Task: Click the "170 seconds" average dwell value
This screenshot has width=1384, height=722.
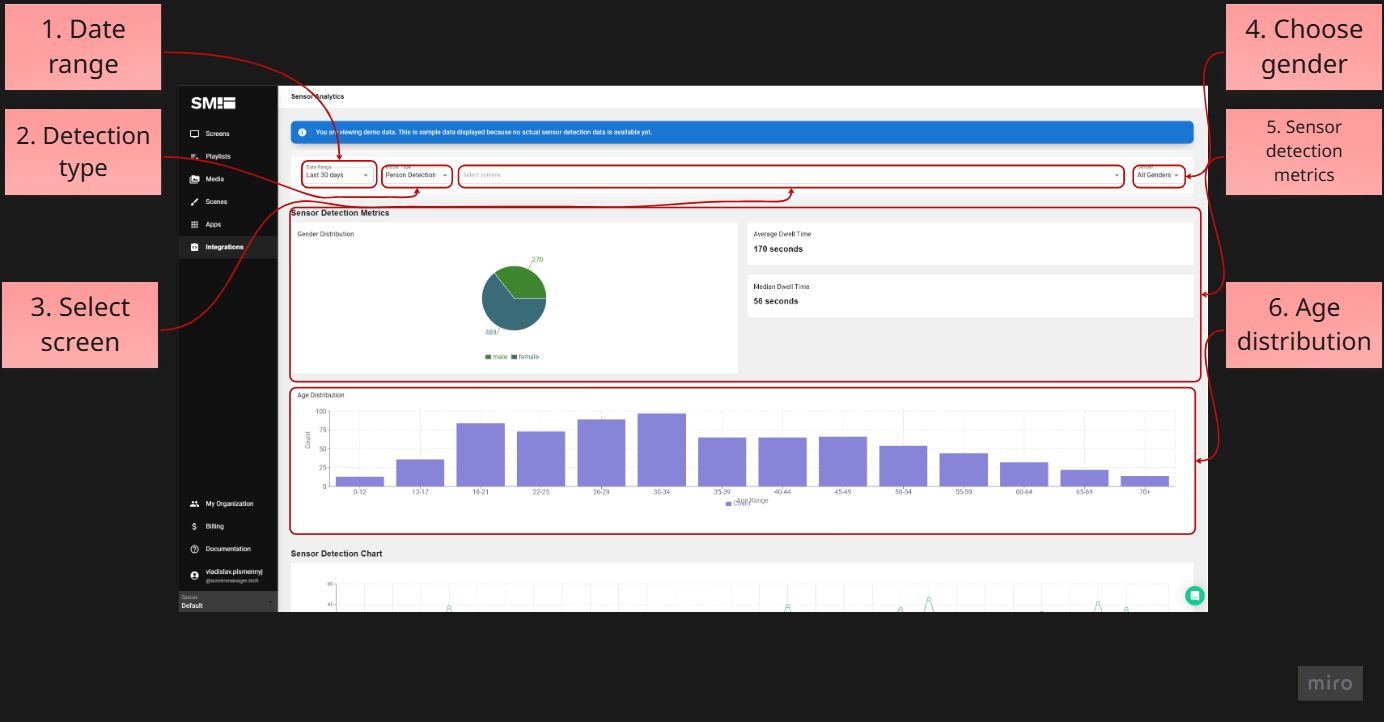Action: click(x=778, y=249)
